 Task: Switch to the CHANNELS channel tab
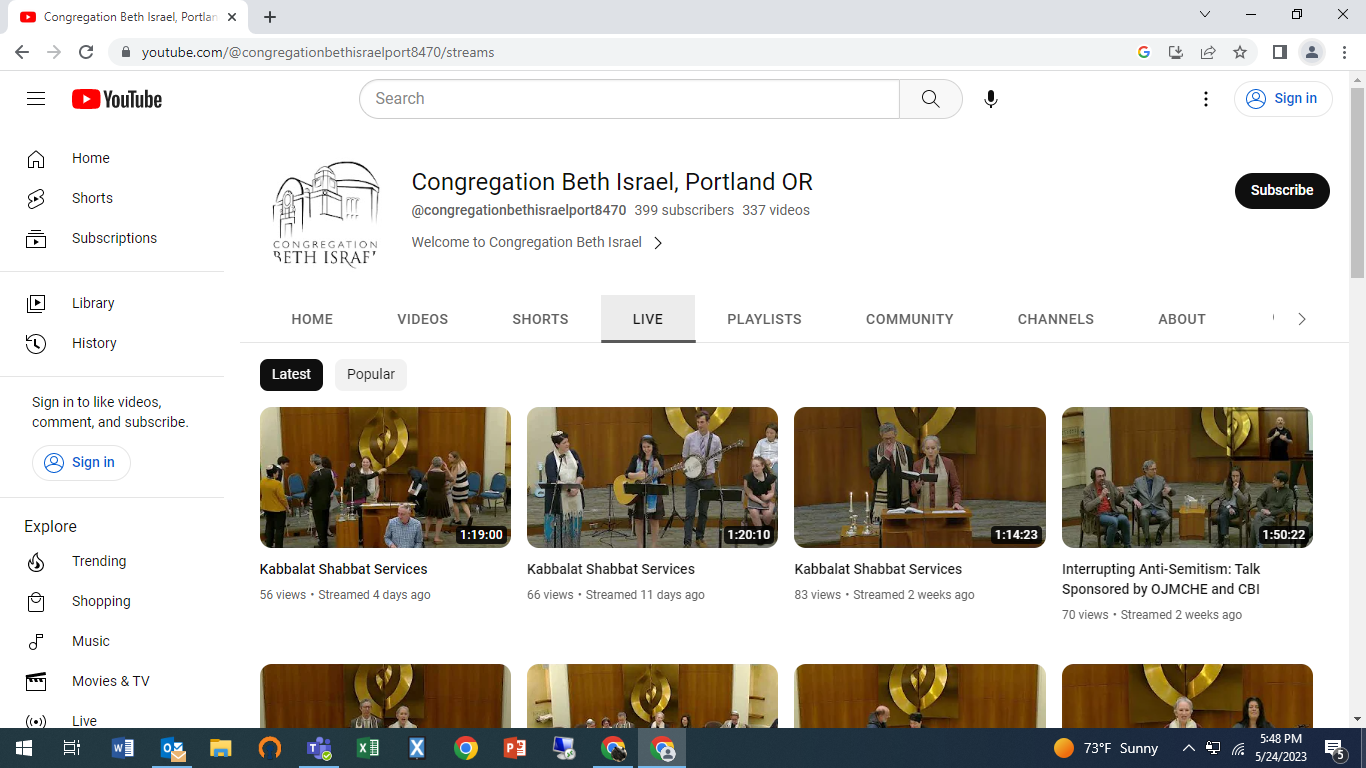click(x=1056, y=319)
